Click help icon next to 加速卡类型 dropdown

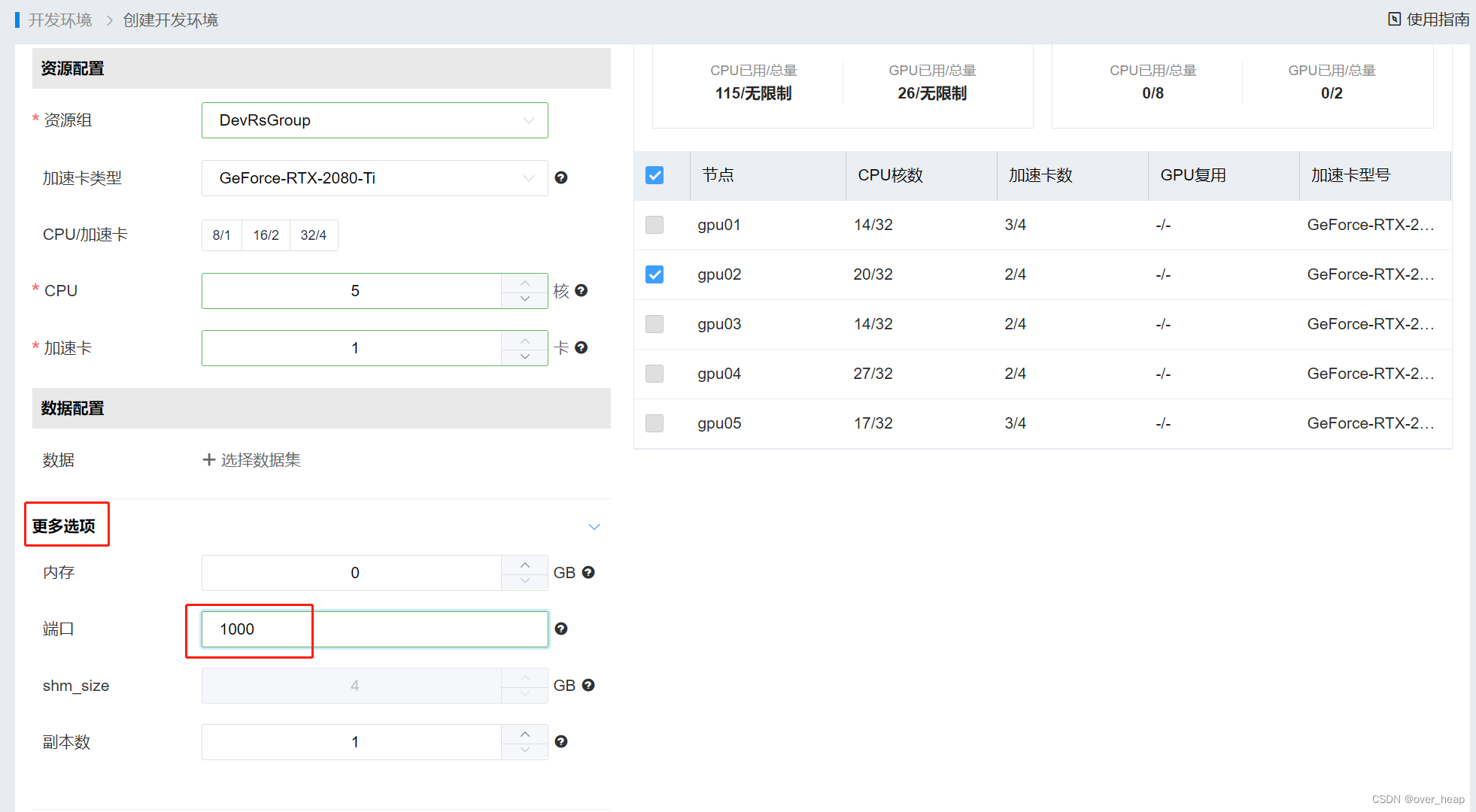click(x=561, y=178)
